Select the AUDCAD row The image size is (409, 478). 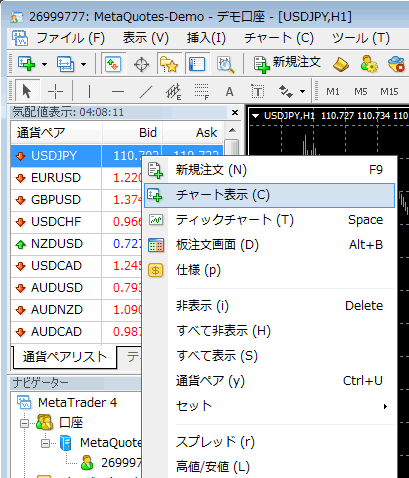coord(77,332)
